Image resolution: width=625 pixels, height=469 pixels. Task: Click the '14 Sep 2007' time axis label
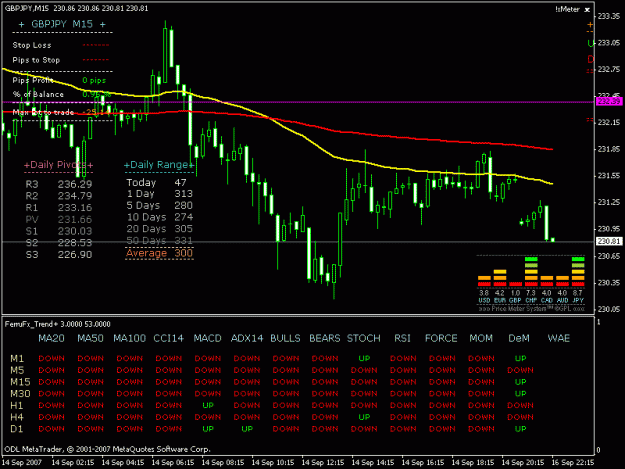[x=22, y=463]
